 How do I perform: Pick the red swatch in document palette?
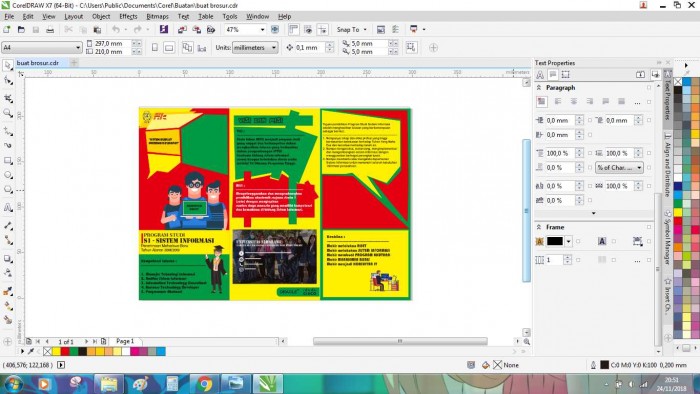[x=65, y=352]
